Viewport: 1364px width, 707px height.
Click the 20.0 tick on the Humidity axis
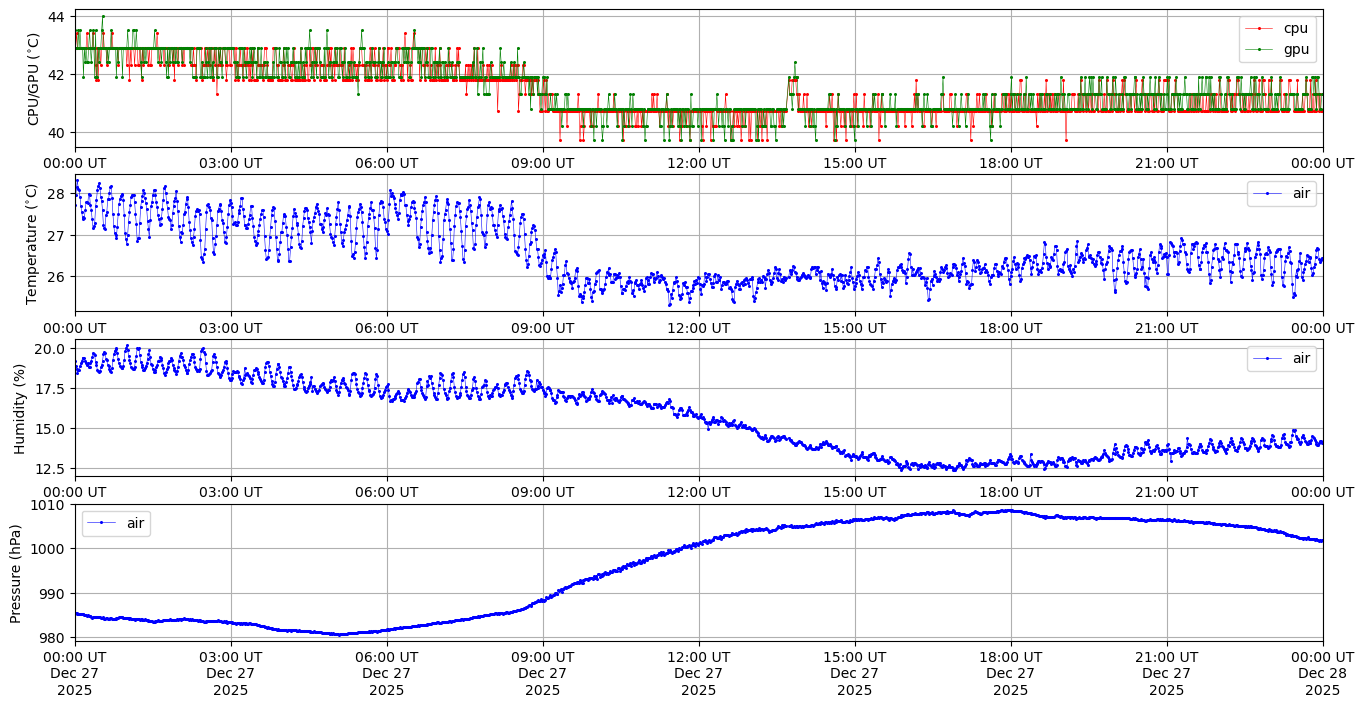pos(50,348)
